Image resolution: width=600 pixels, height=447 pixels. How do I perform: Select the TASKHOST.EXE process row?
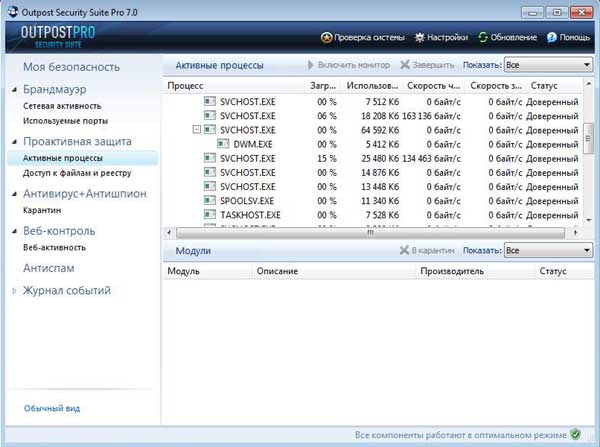(373, 215)
